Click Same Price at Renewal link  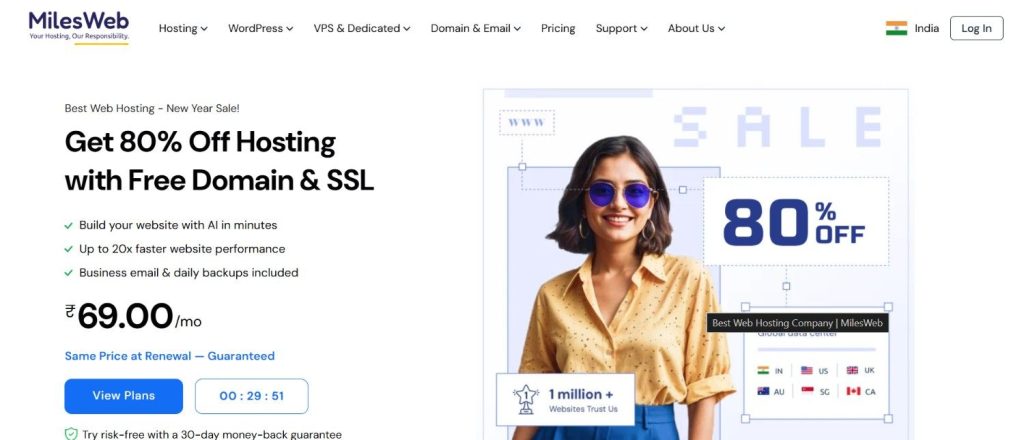coord(170,356)
